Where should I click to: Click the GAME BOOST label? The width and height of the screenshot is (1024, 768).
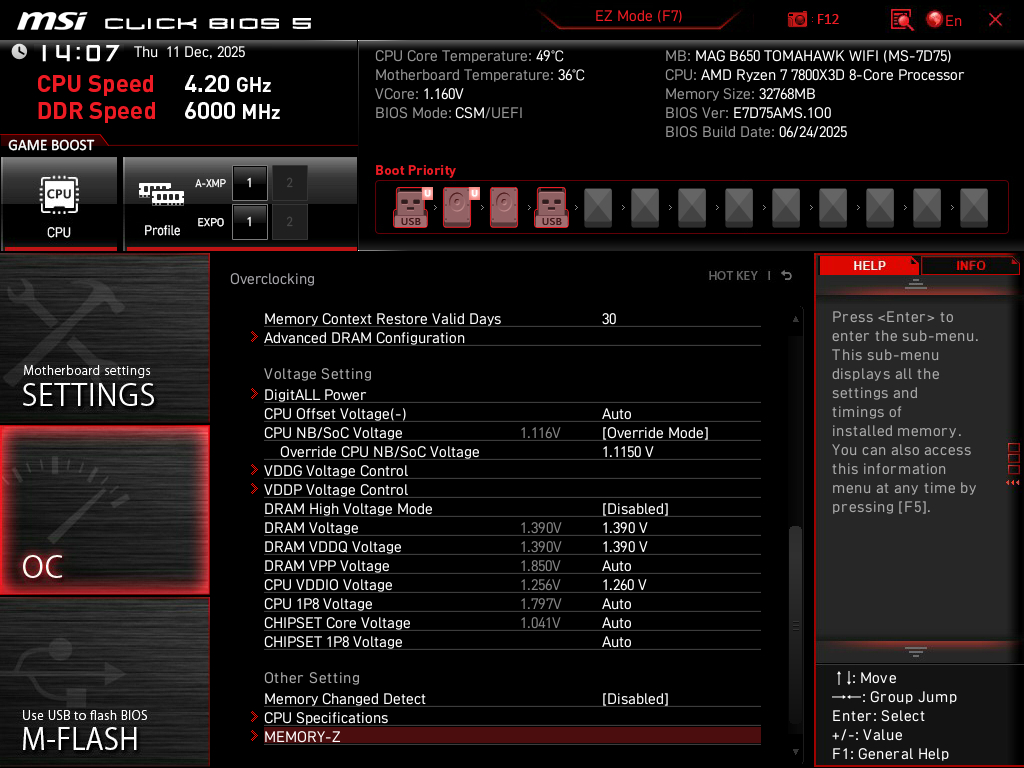(x=51, y=145)
